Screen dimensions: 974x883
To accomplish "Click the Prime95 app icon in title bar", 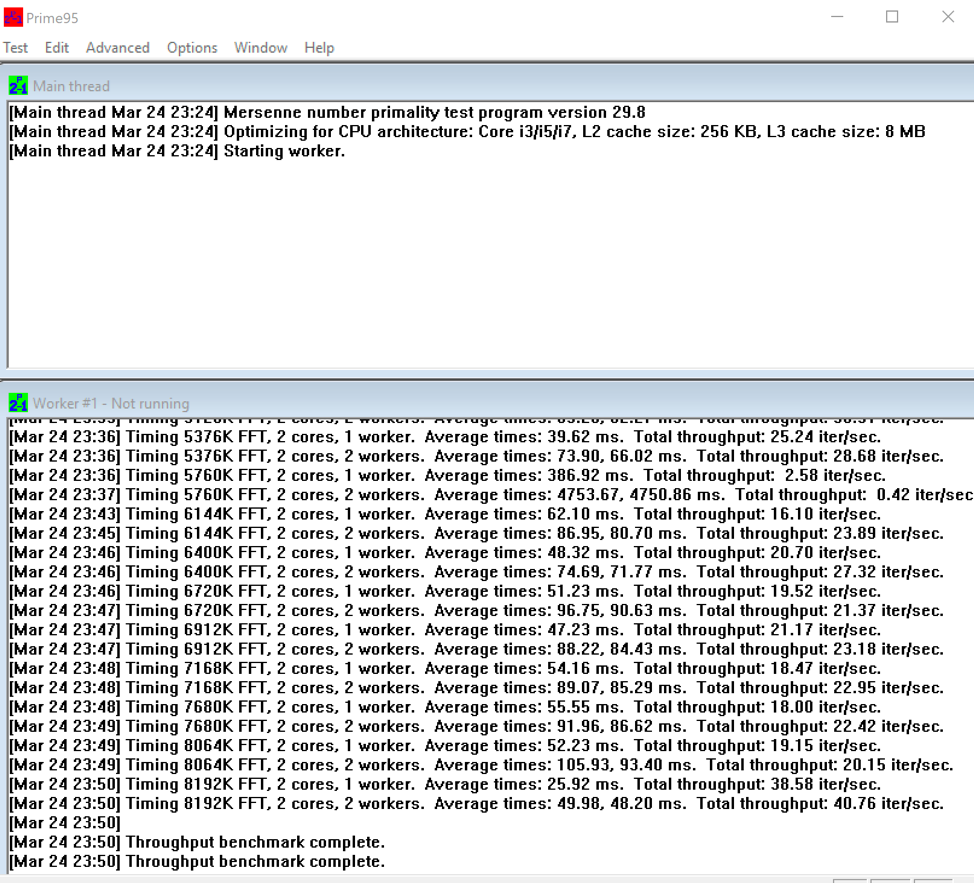I will click(13, 17).
